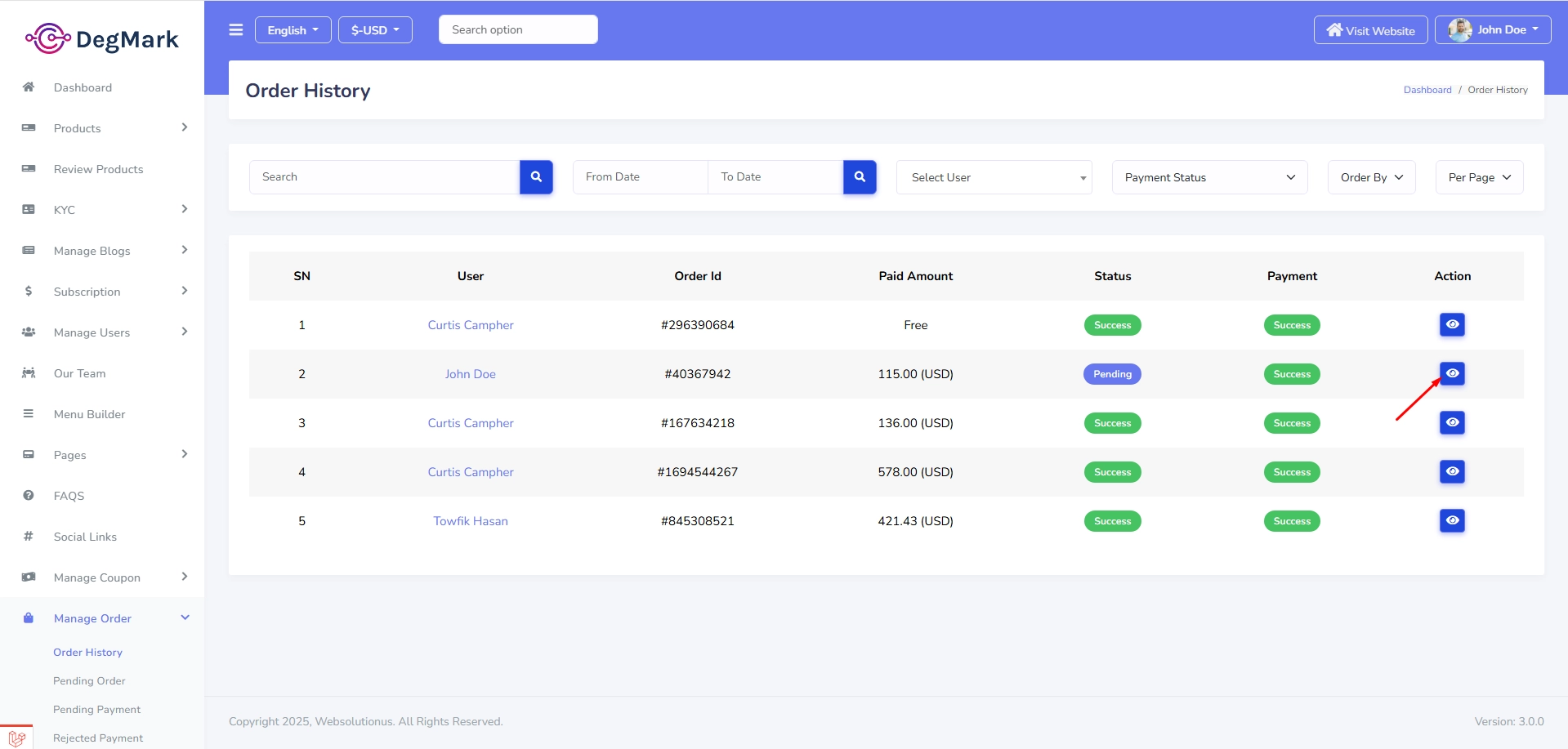This screenshot has height=749, width=1568.
Task: View order #1694544267 with eye button
Action: (x=1451, y=472)
